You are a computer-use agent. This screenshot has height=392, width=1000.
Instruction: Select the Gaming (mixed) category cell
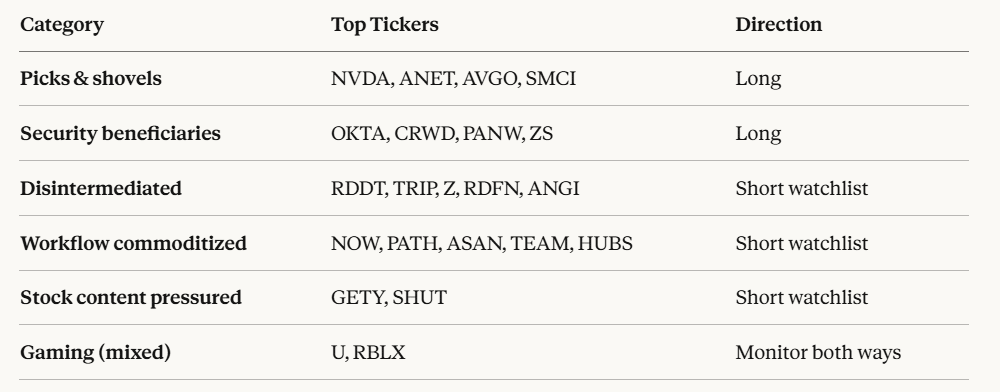[x=96, y=352]
